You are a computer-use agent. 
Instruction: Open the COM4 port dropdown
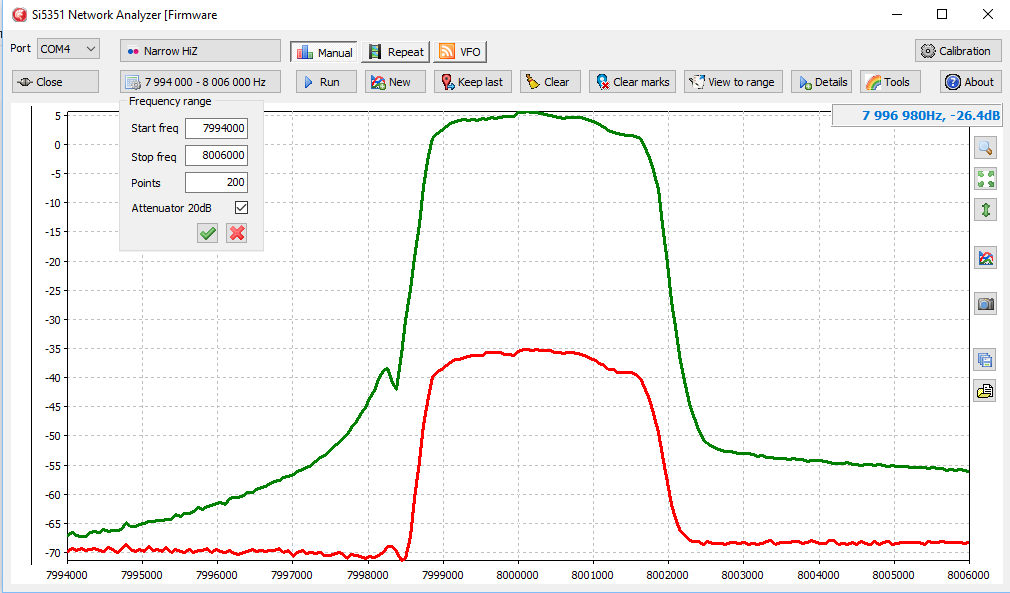click(68, 49)
